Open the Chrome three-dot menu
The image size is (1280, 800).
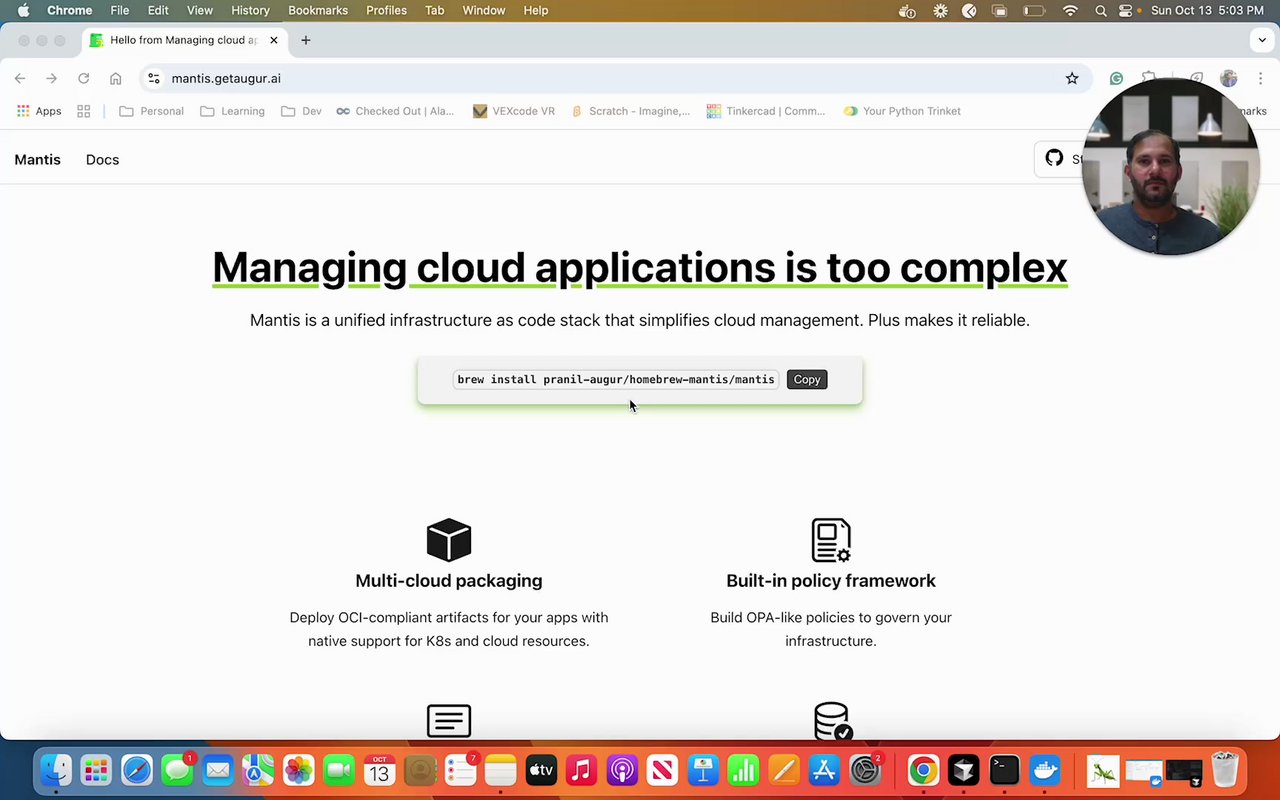[x=1260, y=78]
